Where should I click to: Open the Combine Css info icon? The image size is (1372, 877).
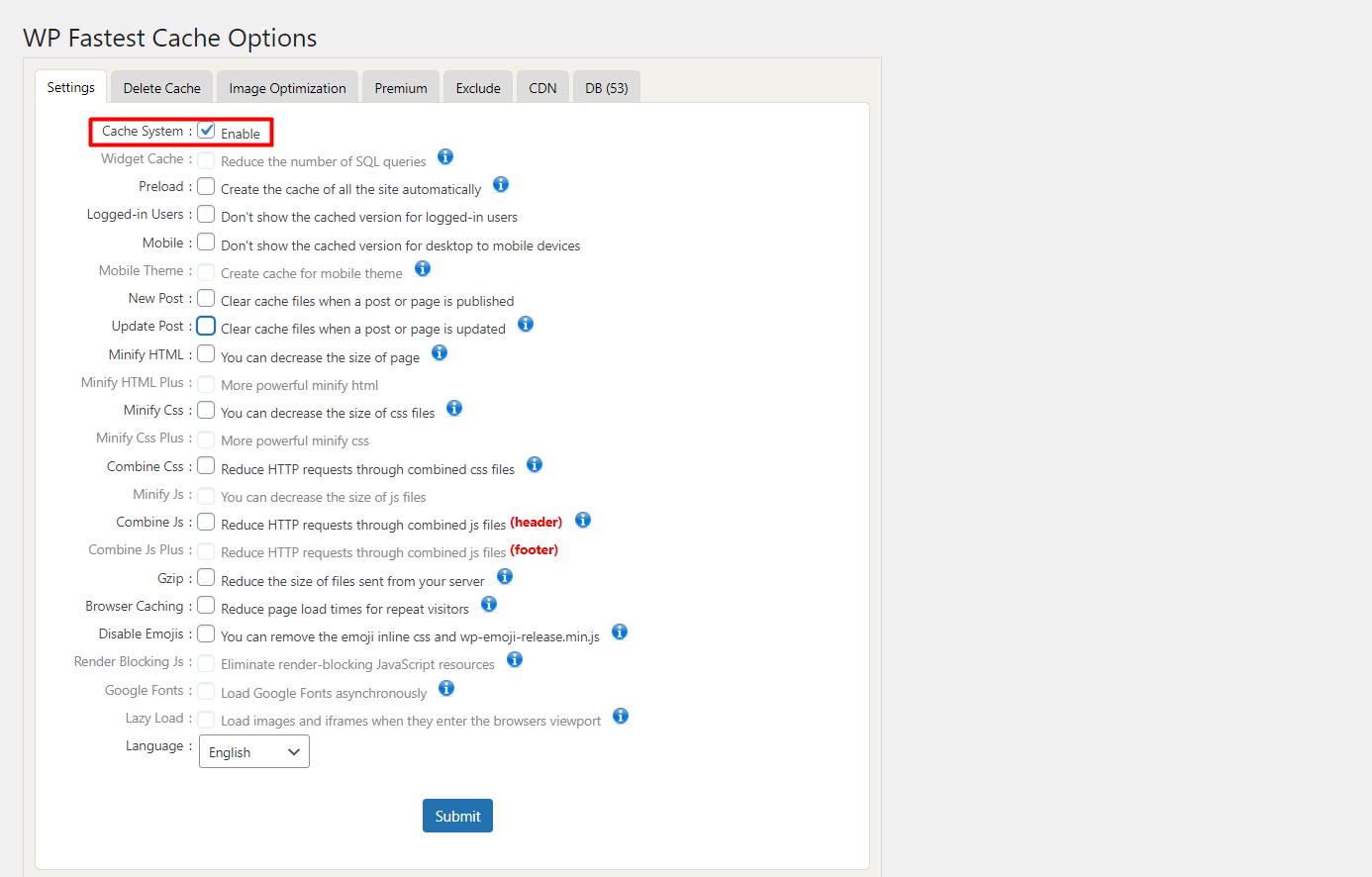pos(535,463)
